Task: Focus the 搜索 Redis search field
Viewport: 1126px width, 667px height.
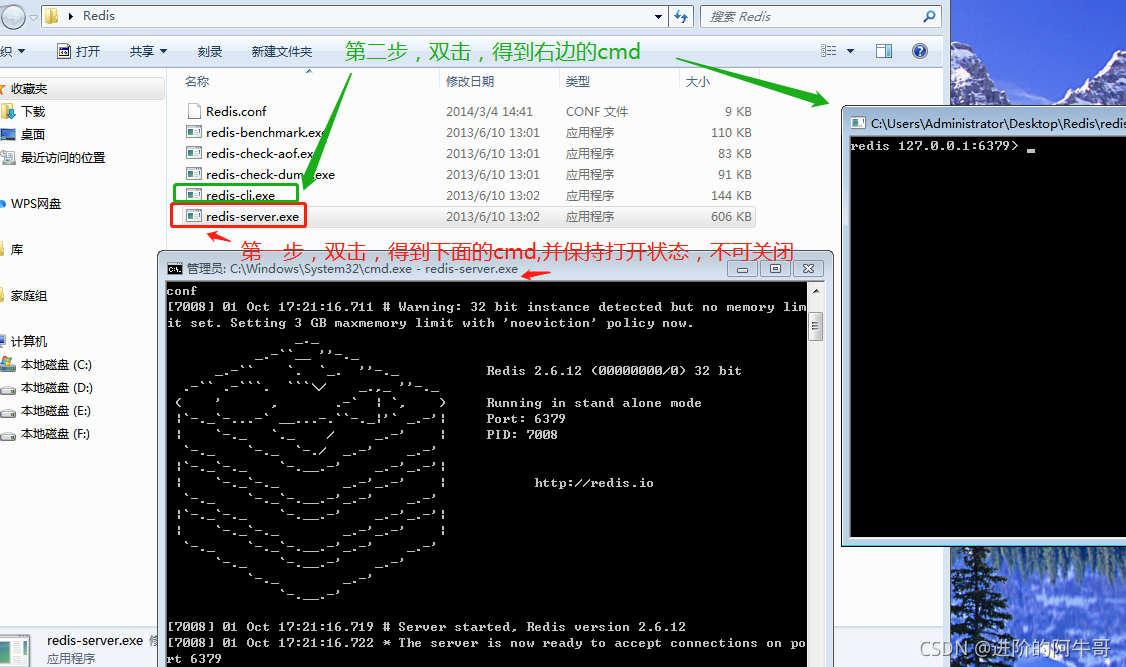Action: tap(820, 16)
